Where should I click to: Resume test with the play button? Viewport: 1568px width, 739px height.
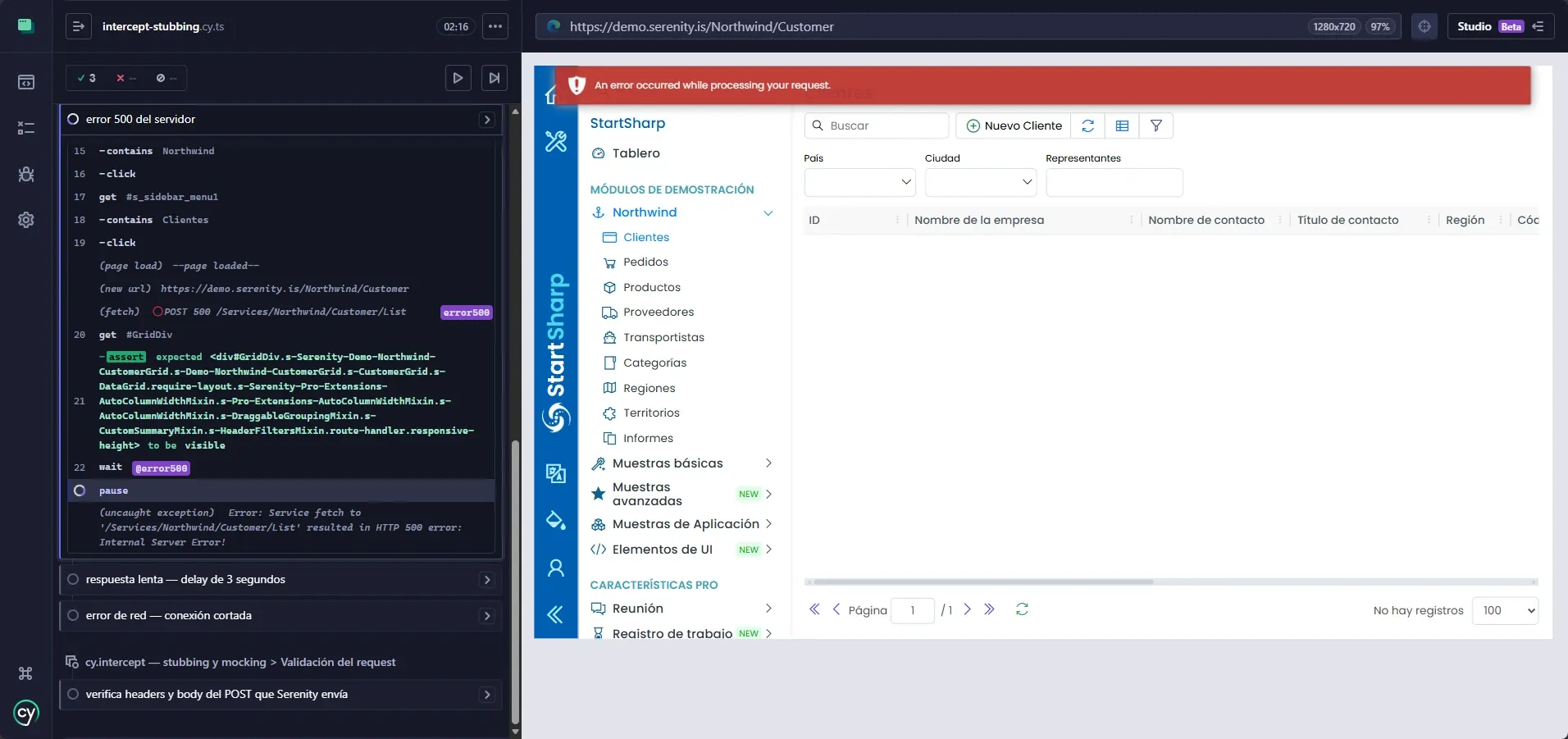[x=458, y=78]
